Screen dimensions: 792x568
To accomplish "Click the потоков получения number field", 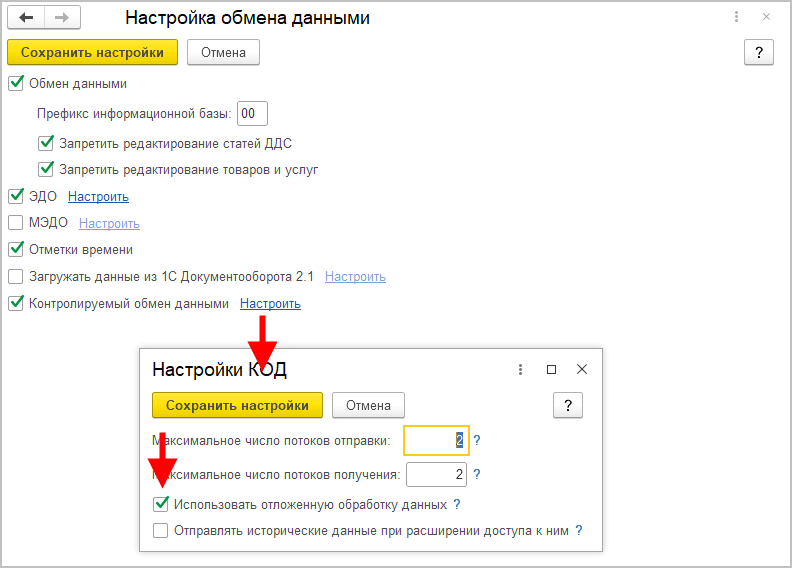I will [436, 474].
